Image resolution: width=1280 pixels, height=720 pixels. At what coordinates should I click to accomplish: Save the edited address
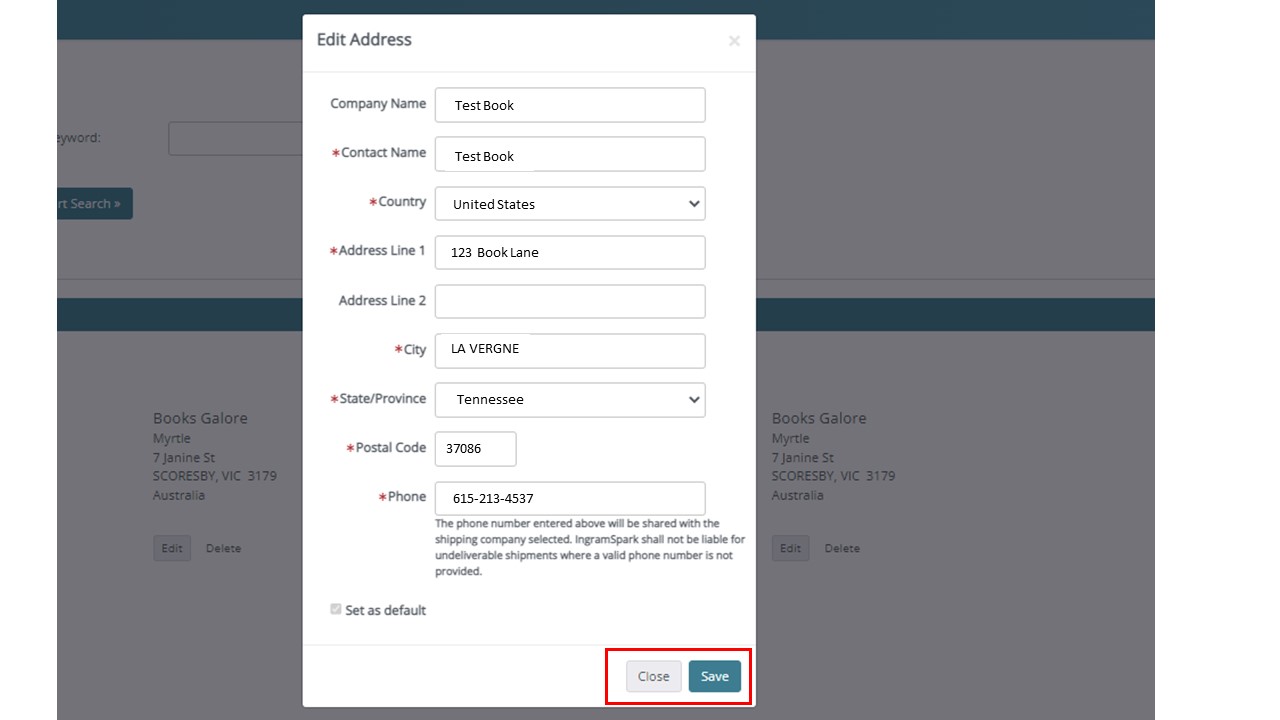tap(715, 676)
